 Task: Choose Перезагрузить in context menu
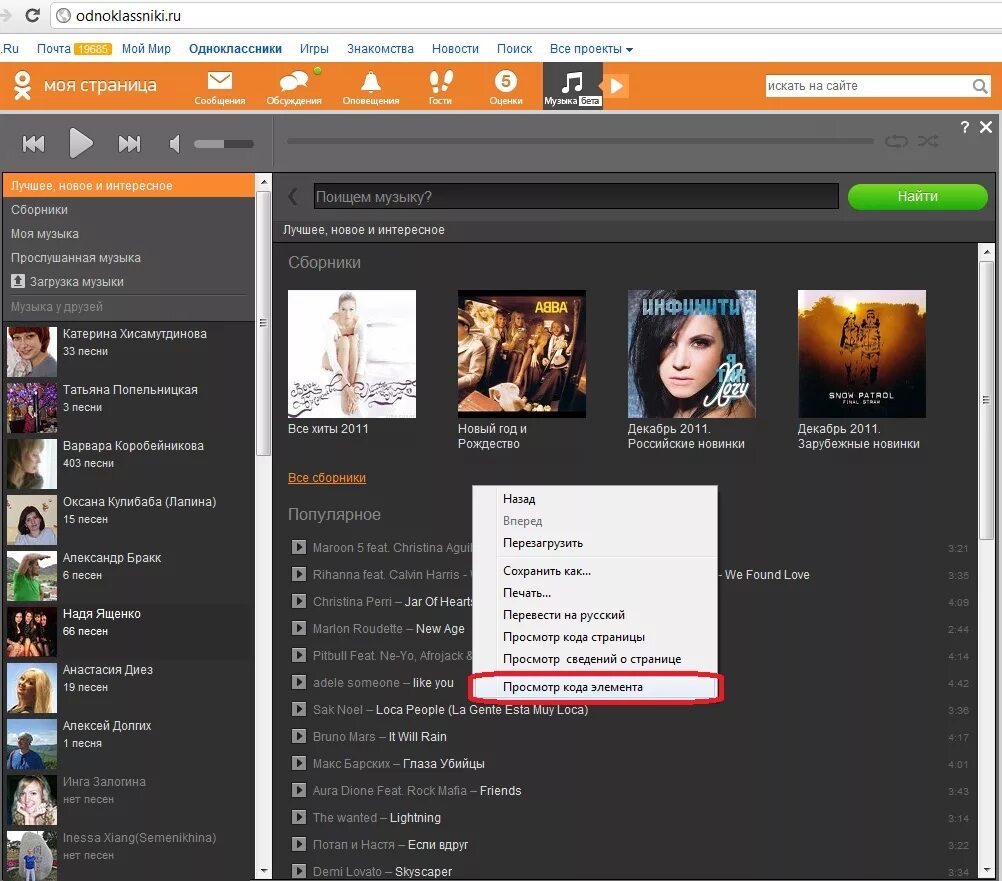pos(594,543)
